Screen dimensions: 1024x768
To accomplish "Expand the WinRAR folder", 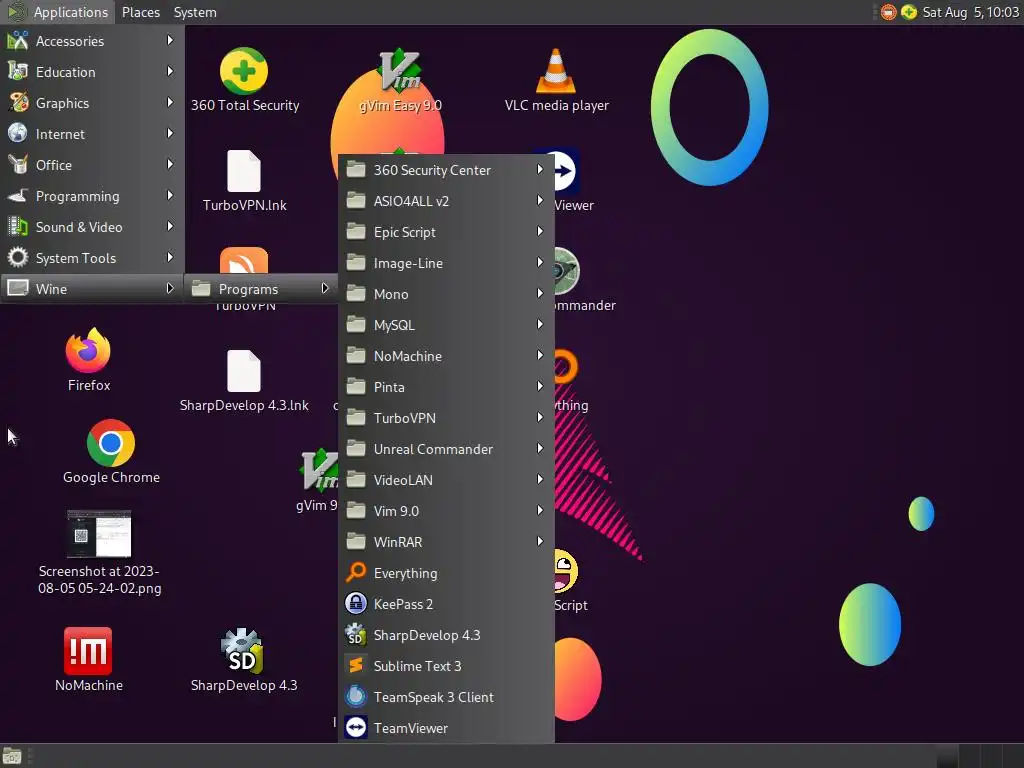I will (x=446, y=542).
